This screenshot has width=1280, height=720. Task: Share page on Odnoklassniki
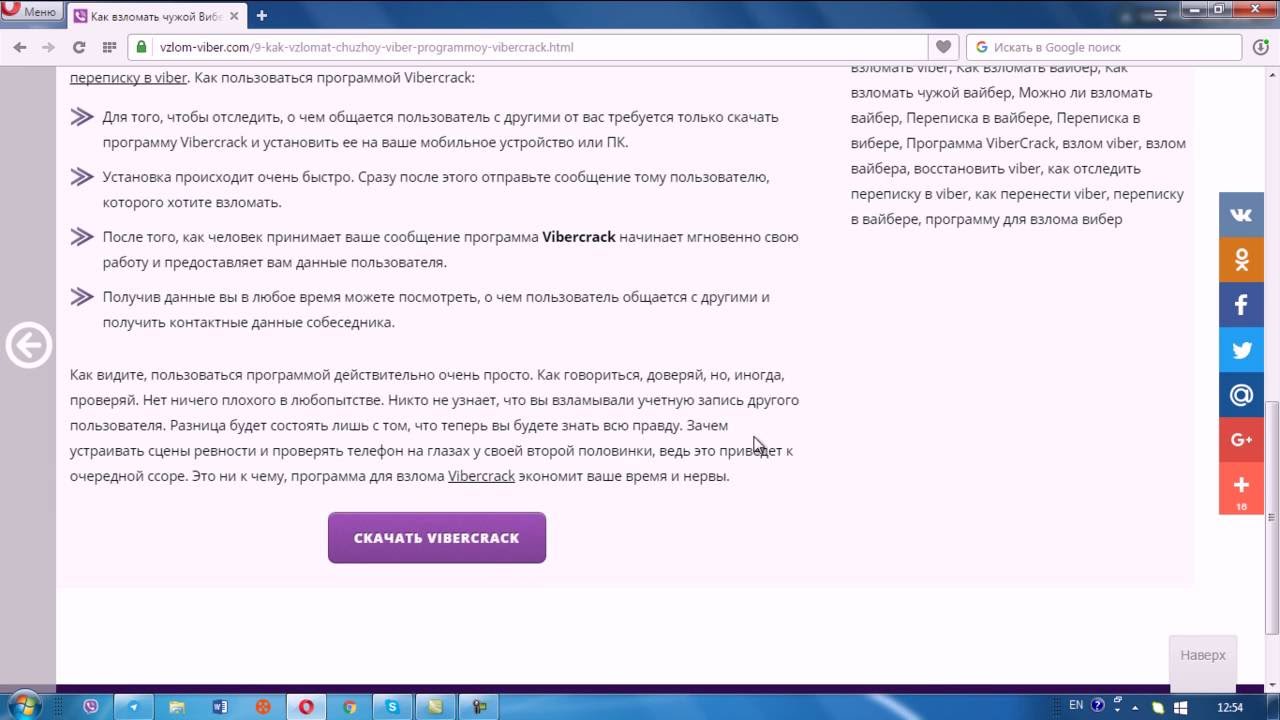(x=1241, y=260)
